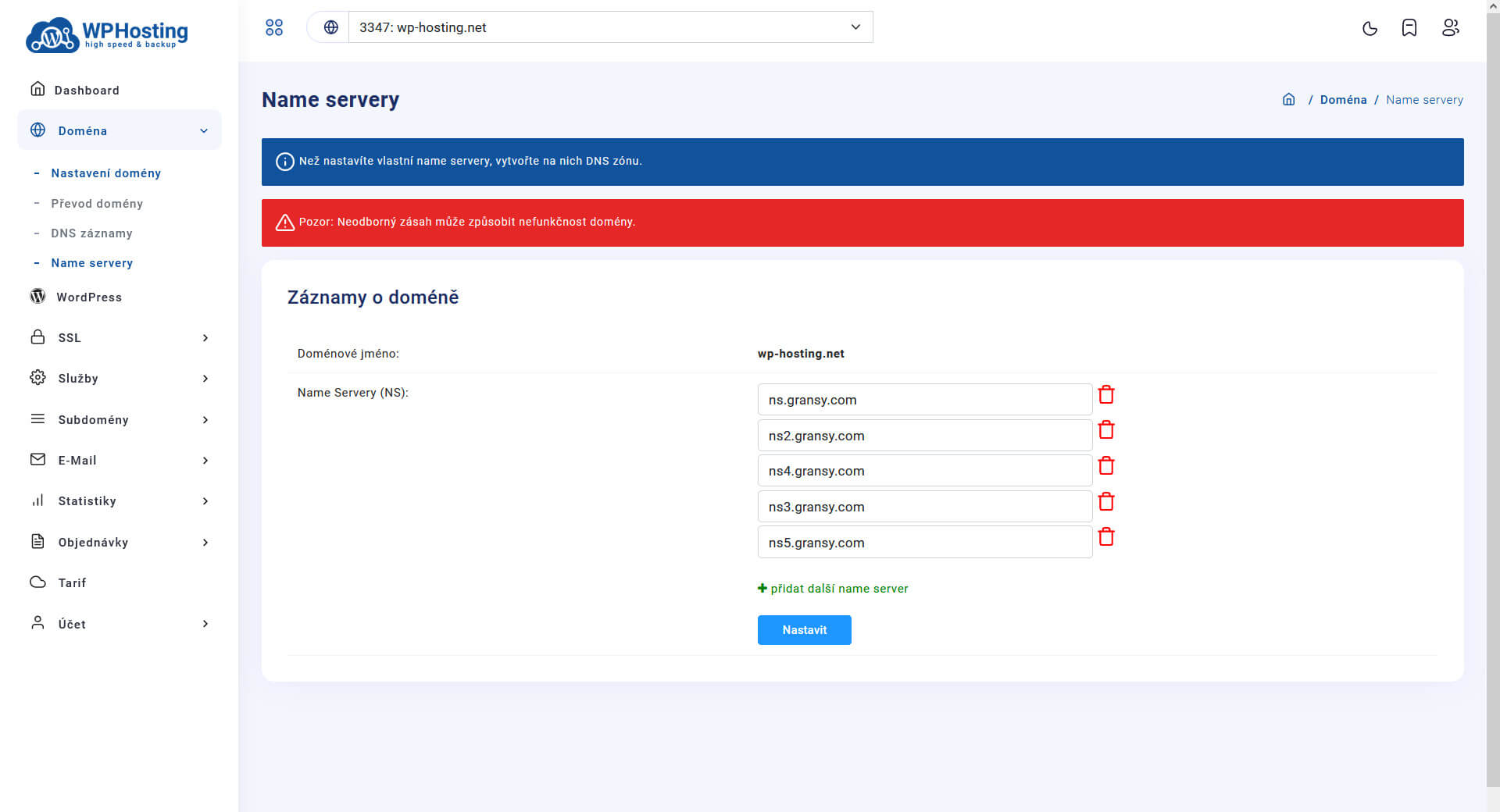Click the Subdomény lines icon

pyautogui.click(x=37, y=419)
